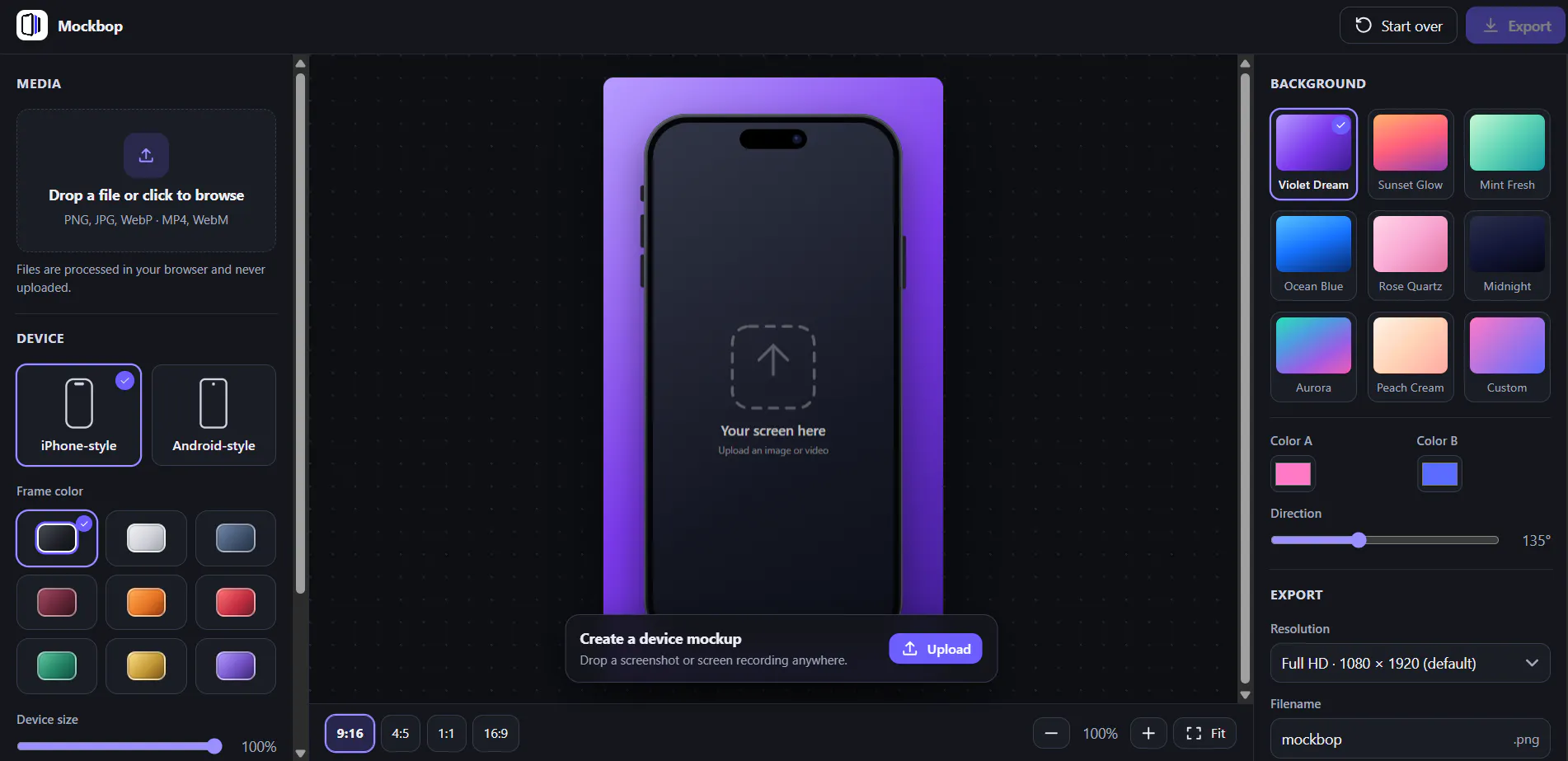Click the Mockbop logo icon
1568x761 pixels.
32,26
